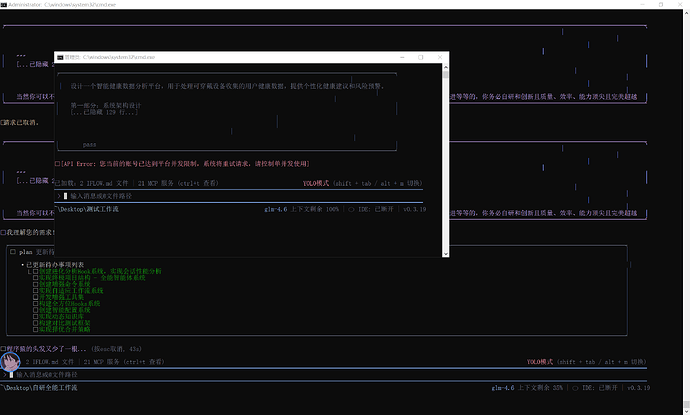The width and height of the screenshot is (690, 415).
Task: Click the '[...已隐藏 129 行...]' hidden lines text
Action: click(x=104, y=112)
